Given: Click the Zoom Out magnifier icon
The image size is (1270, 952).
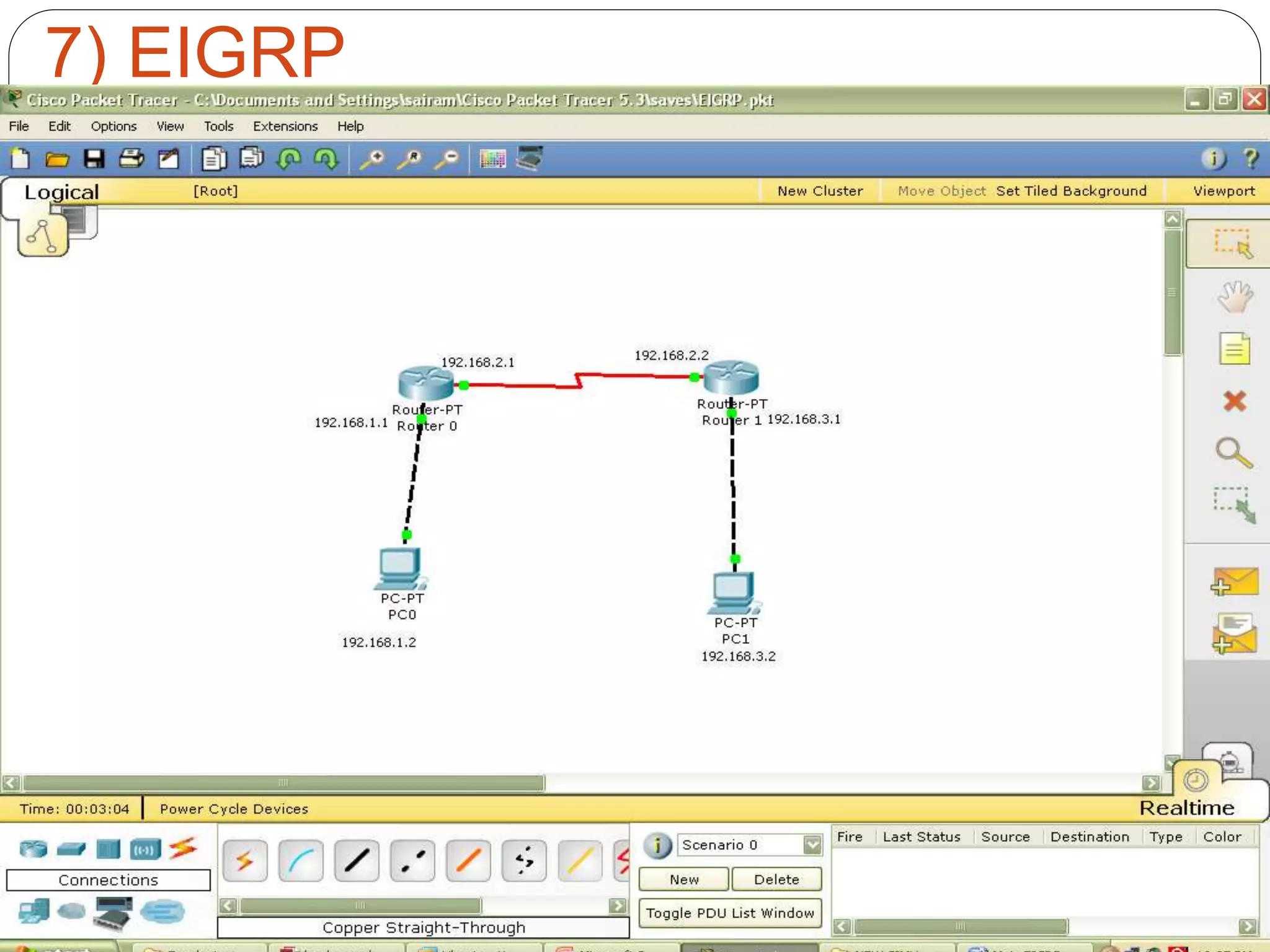Looking at the screenshot, I should point(447,160).
